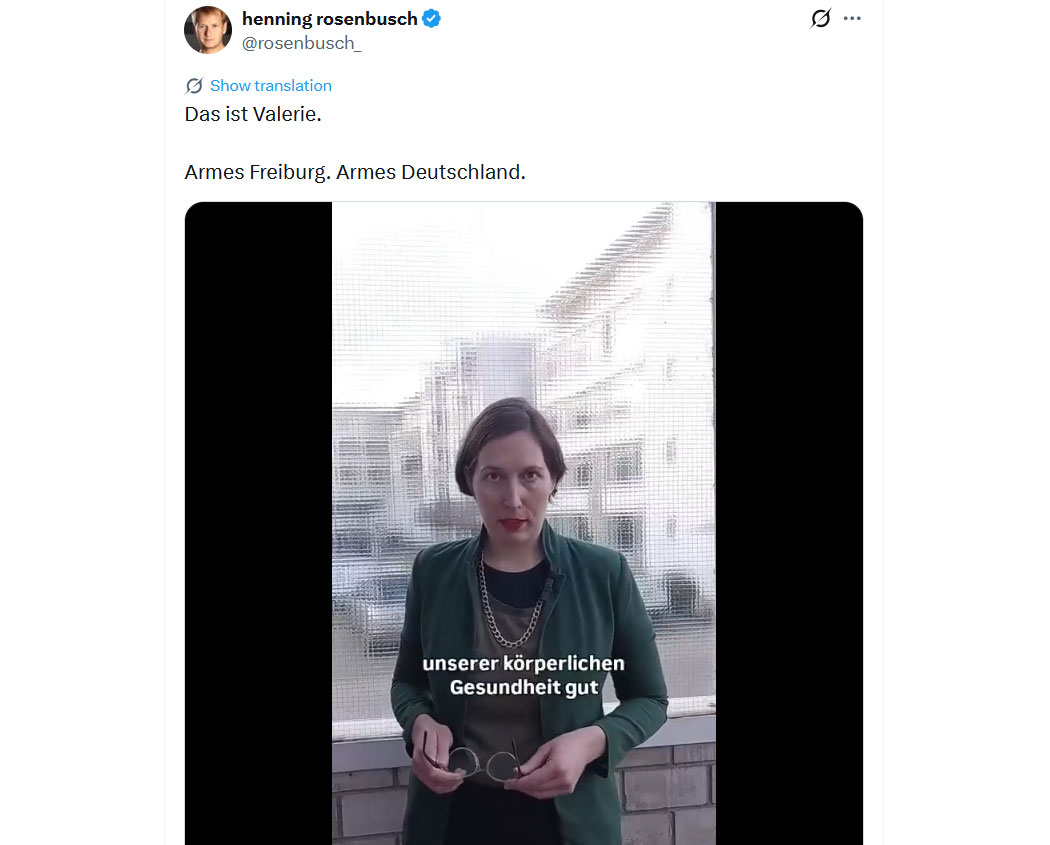The height and width of the screenshot is (845, 1050).
Task: Click the tweet text 'Das ist Valerie.'
Action: (x=253, y=114)
